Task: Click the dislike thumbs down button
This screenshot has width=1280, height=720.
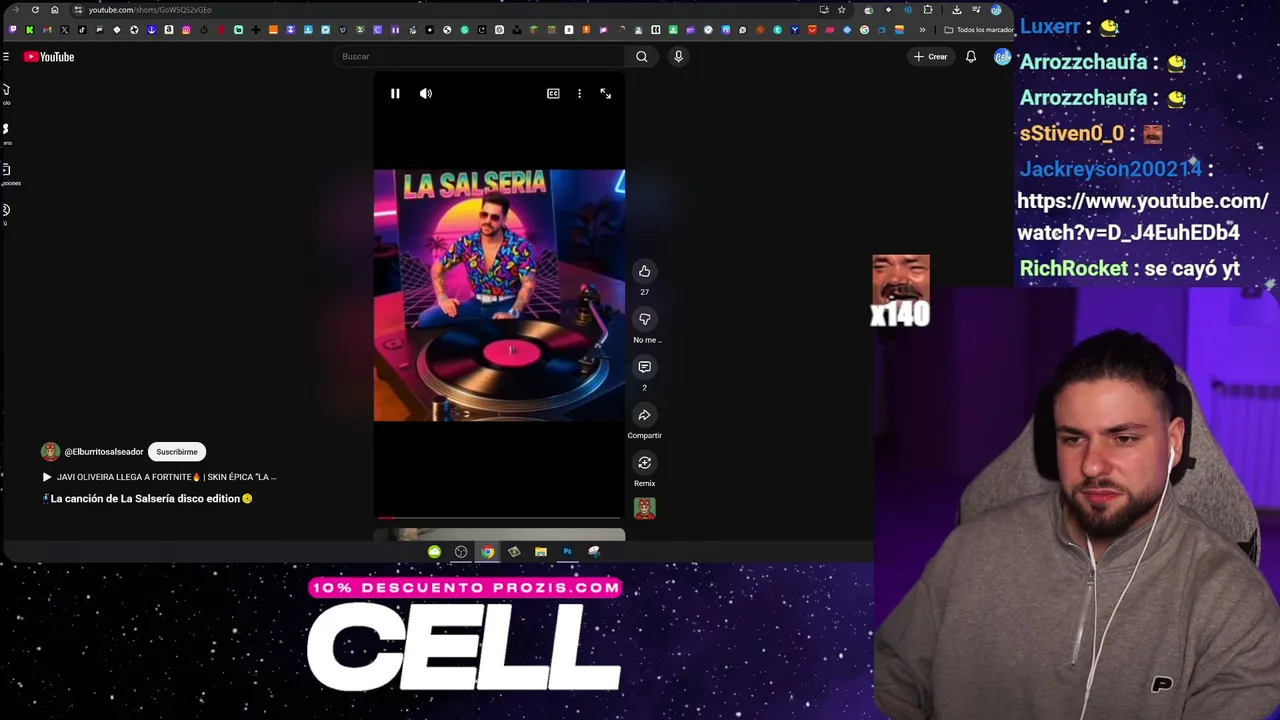Action: (x=645, y=319)
